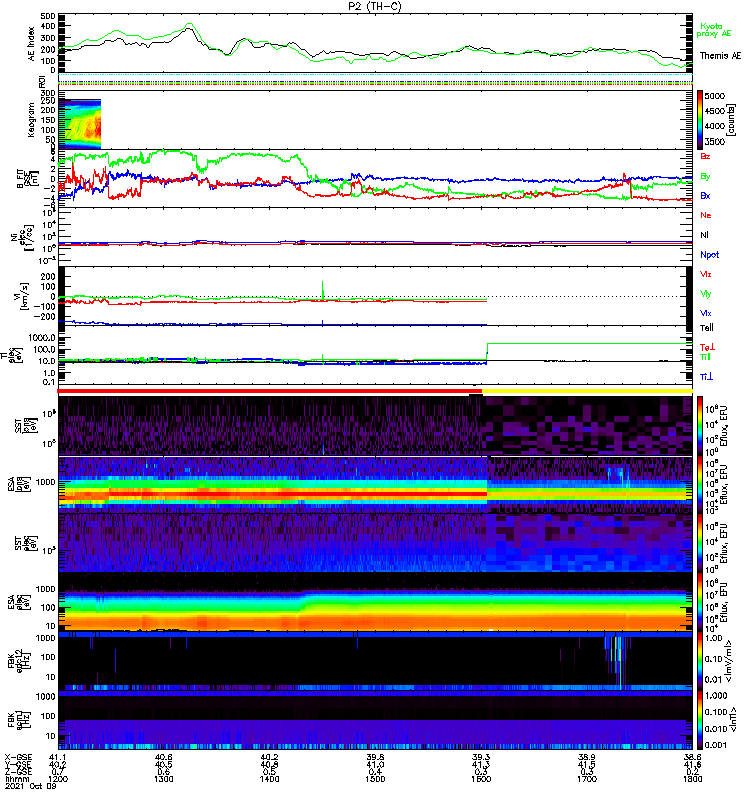
Task: Pick the ESA ions Eflux color bar
Action: pos(700,485)
